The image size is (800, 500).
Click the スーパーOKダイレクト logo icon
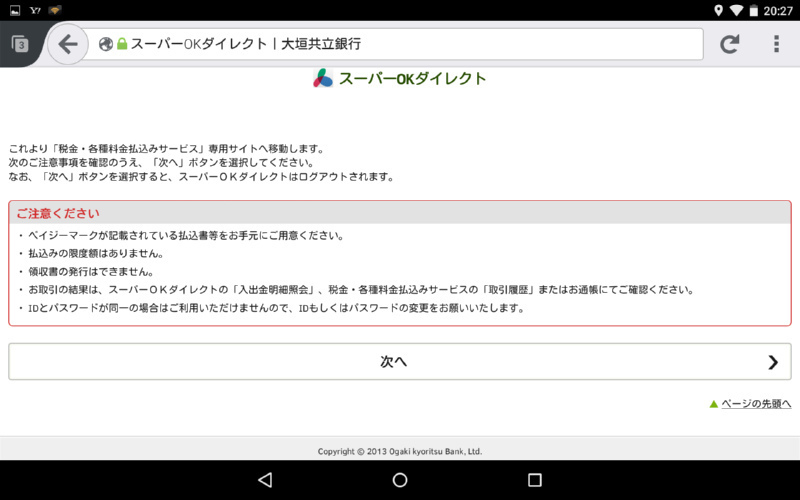click(323, 78)
